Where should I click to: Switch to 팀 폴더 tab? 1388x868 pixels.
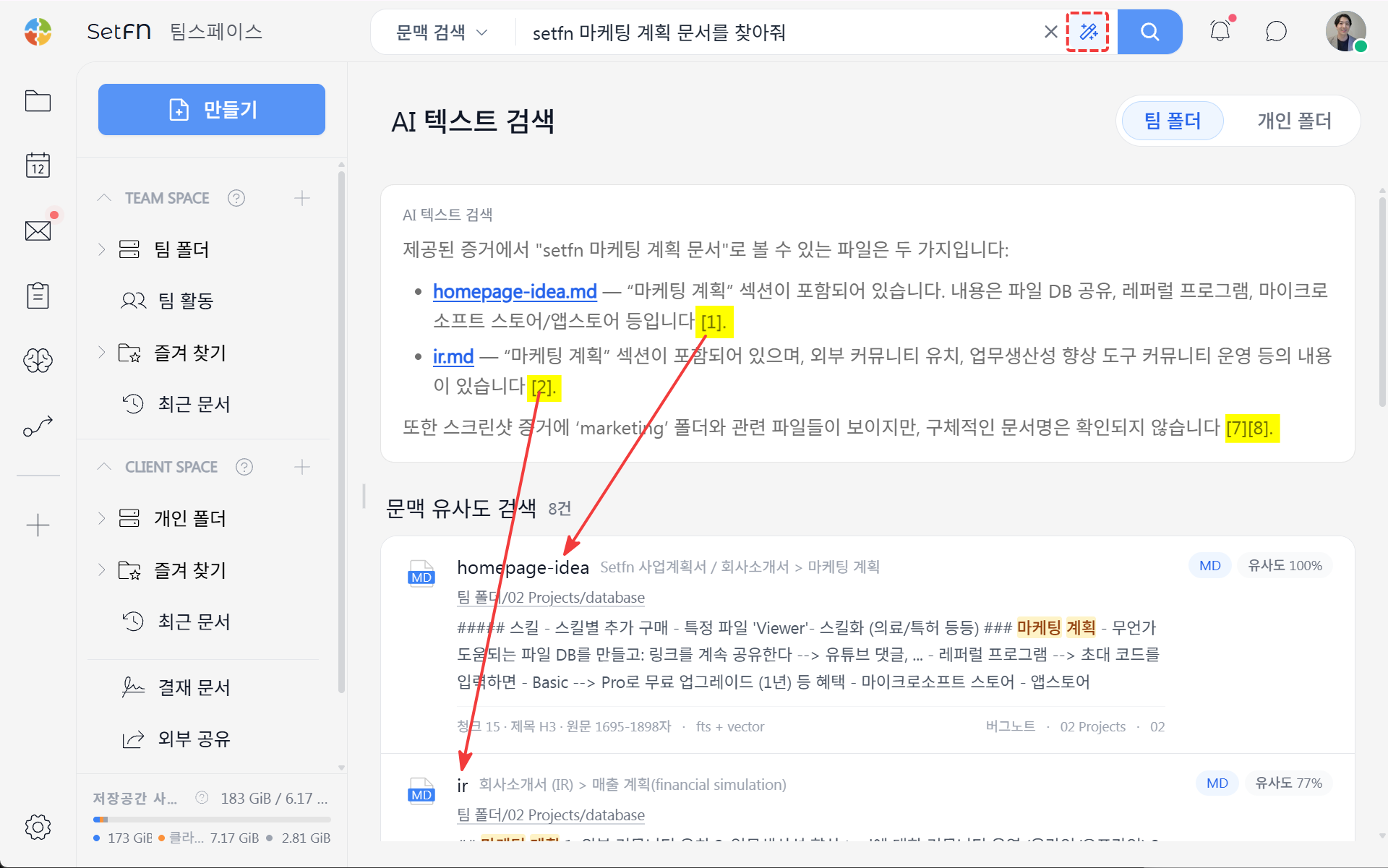click(1173, 121)
